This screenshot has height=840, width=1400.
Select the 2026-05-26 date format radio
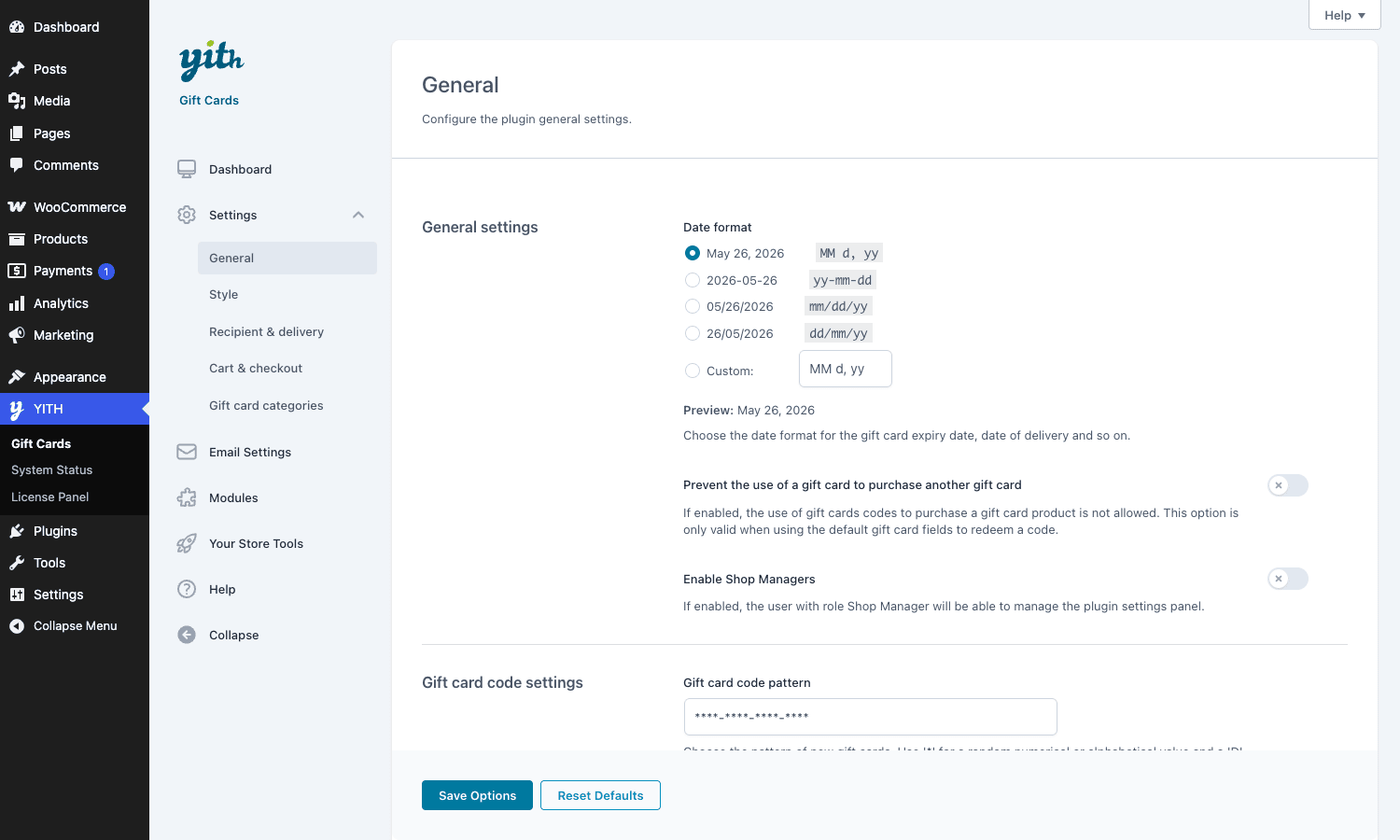tap(693, 280)
